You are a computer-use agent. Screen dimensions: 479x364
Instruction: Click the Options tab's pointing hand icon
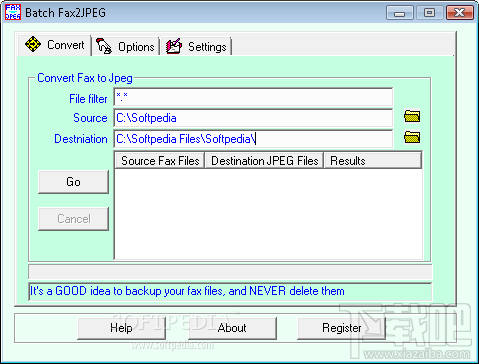point(104,46)
